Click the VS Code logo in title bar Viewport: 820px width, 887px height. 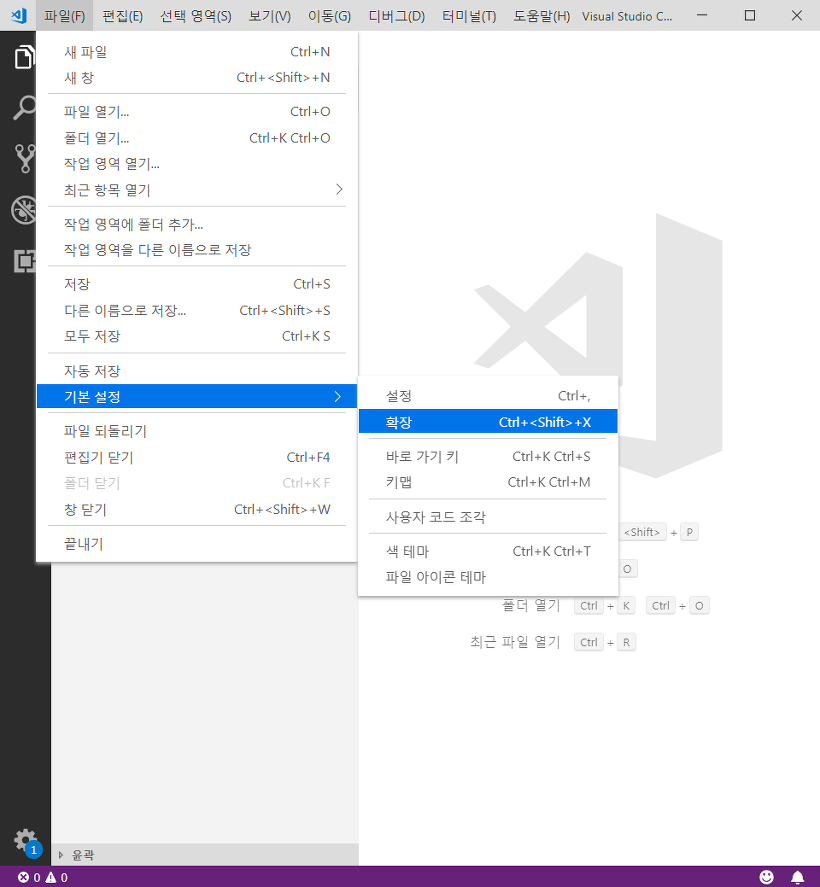[x=19, y=15]
